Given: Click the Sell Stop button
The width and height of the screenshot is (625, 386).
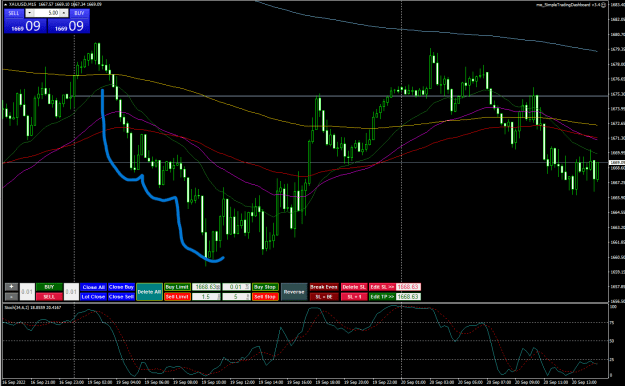Looking at the screenshot, I should point(265,297).
